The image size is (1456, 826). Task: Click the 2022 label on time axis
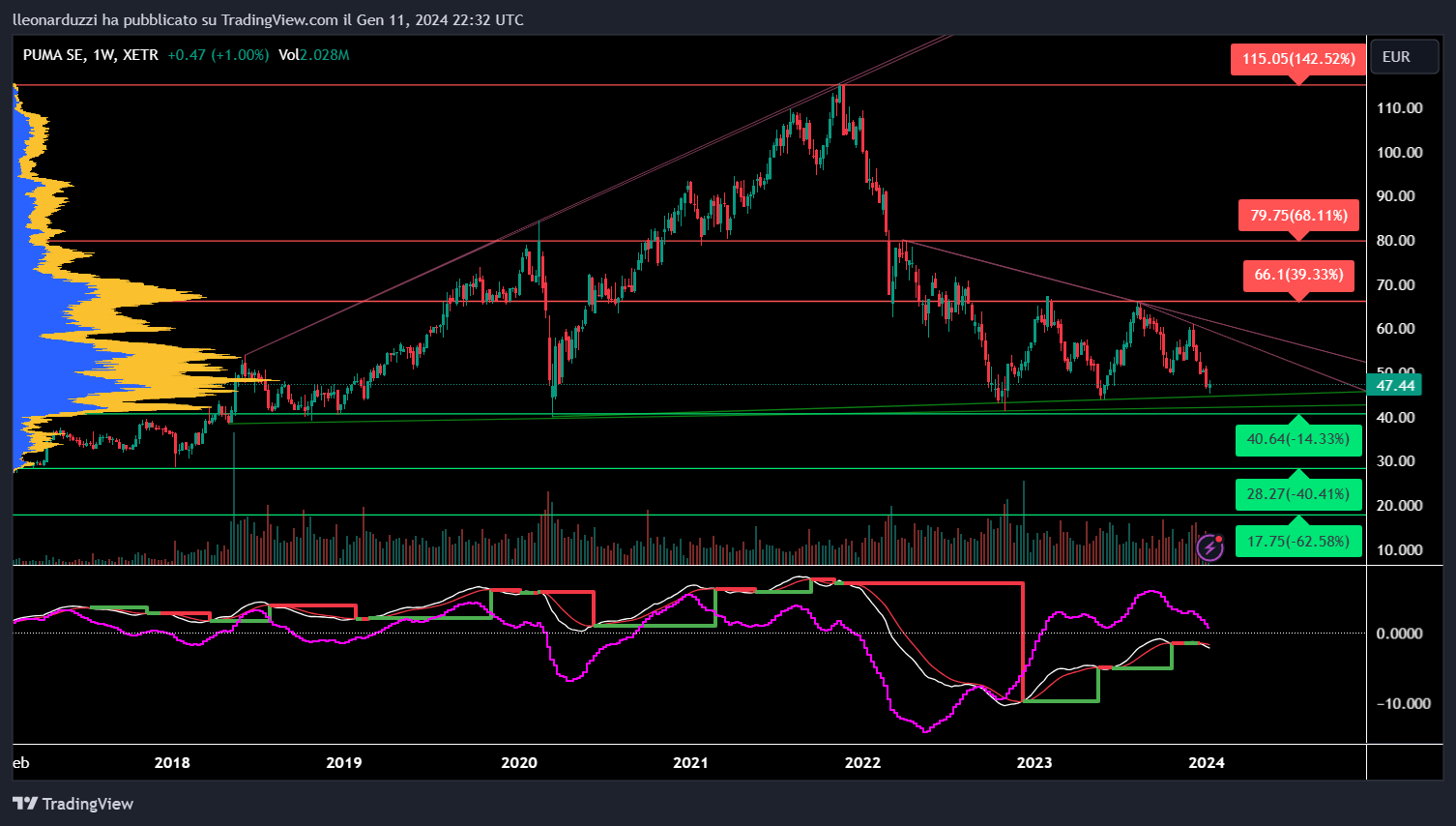click(x=862, y=763)
